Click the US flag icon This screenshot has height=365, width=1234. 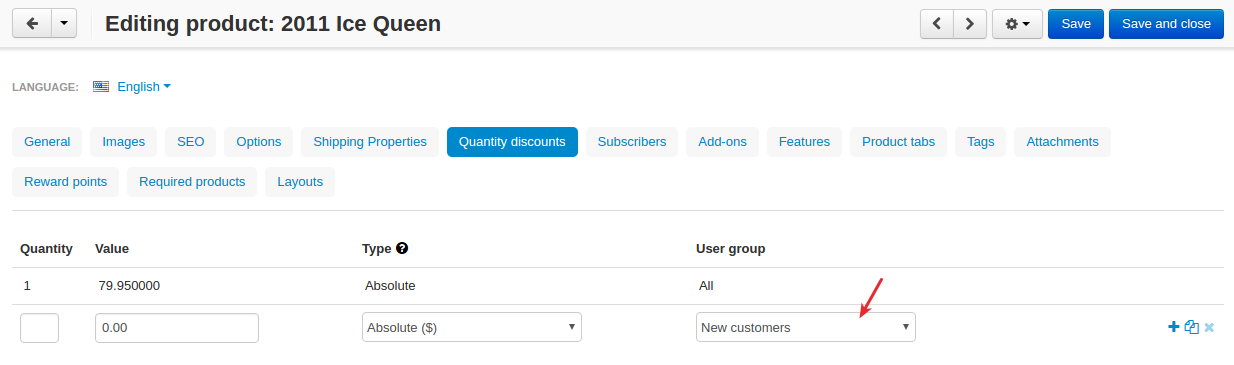tap(101, 87)
